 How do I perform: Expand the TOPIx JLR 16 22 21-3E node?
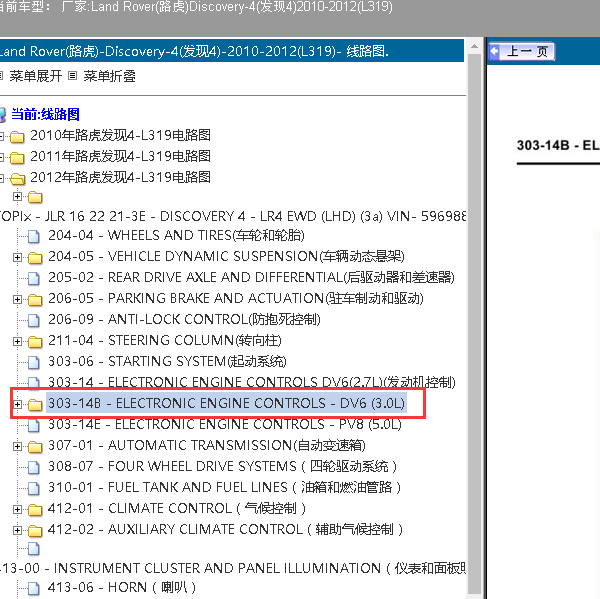click(17, 196)
